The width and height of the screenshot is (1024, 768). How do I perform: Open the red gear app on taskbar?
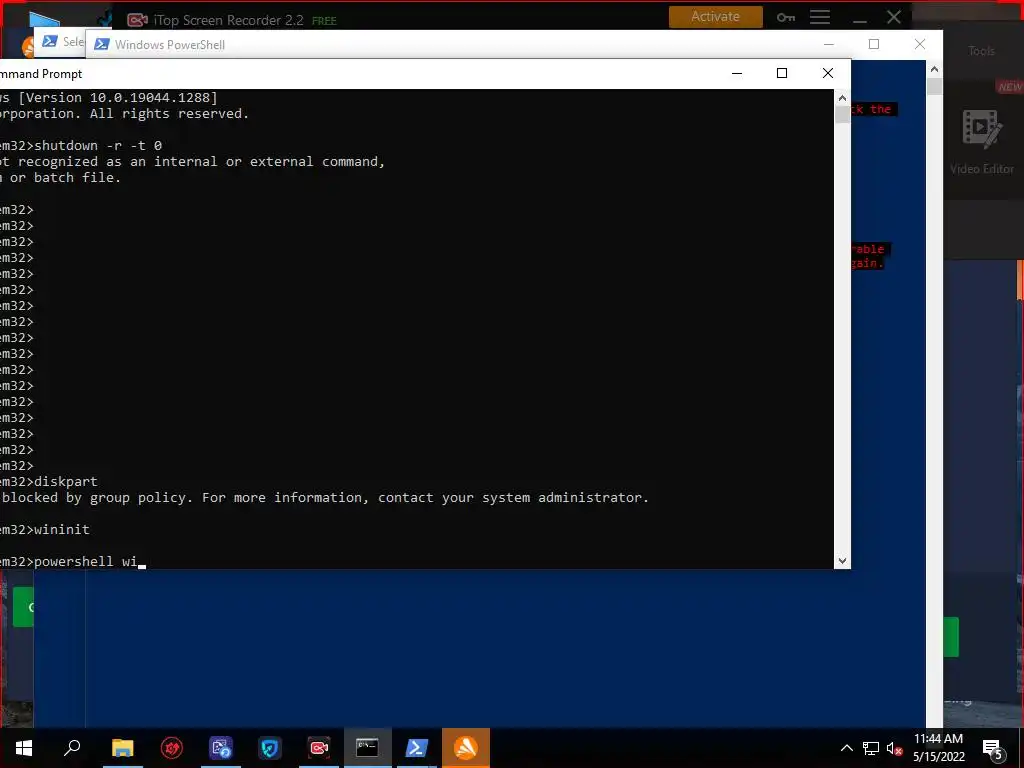click(172, 748)
